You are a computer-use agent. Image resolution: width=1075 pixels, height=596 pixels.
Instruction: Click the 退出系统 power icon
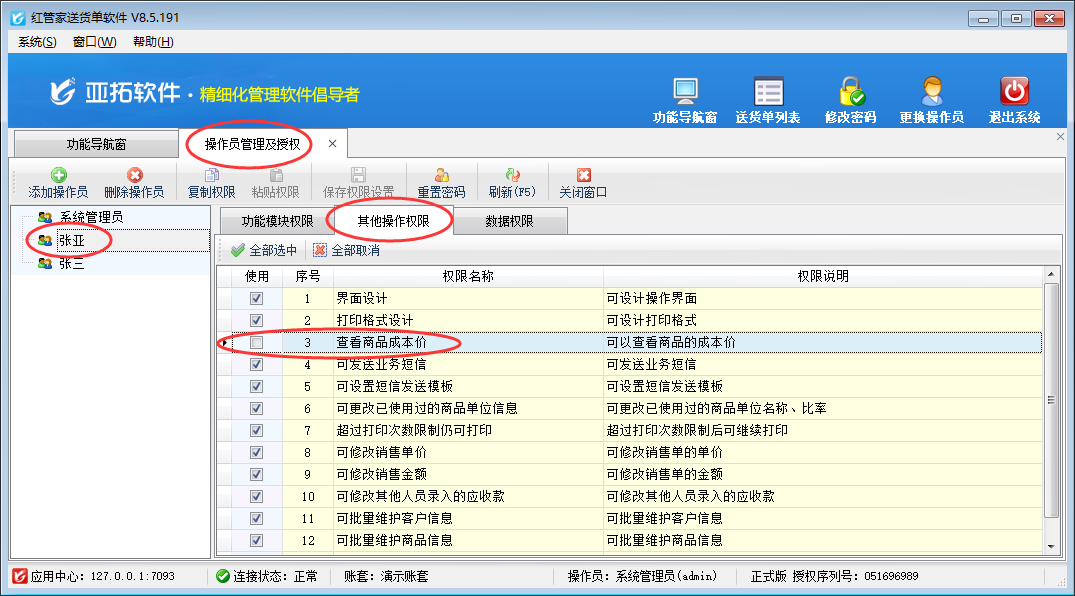pyautogui.click(x=1014, y=92)
